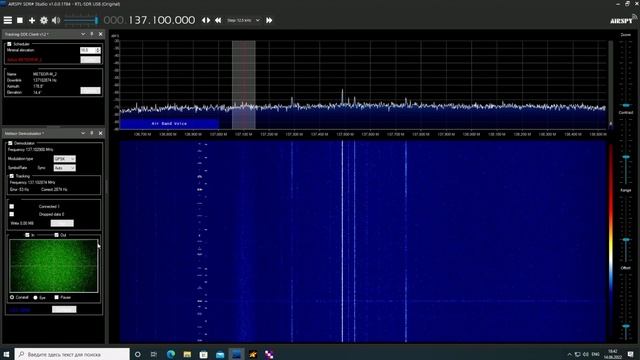The width and height of the screenshot is (640, 360).
Task: Open the taskbar clock and date
Action: (x=612, y=354)
